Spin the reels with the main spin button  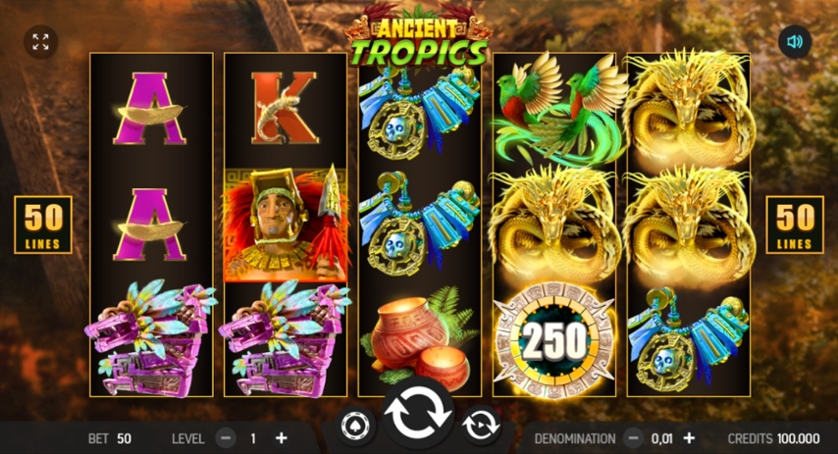click(418, 415)
